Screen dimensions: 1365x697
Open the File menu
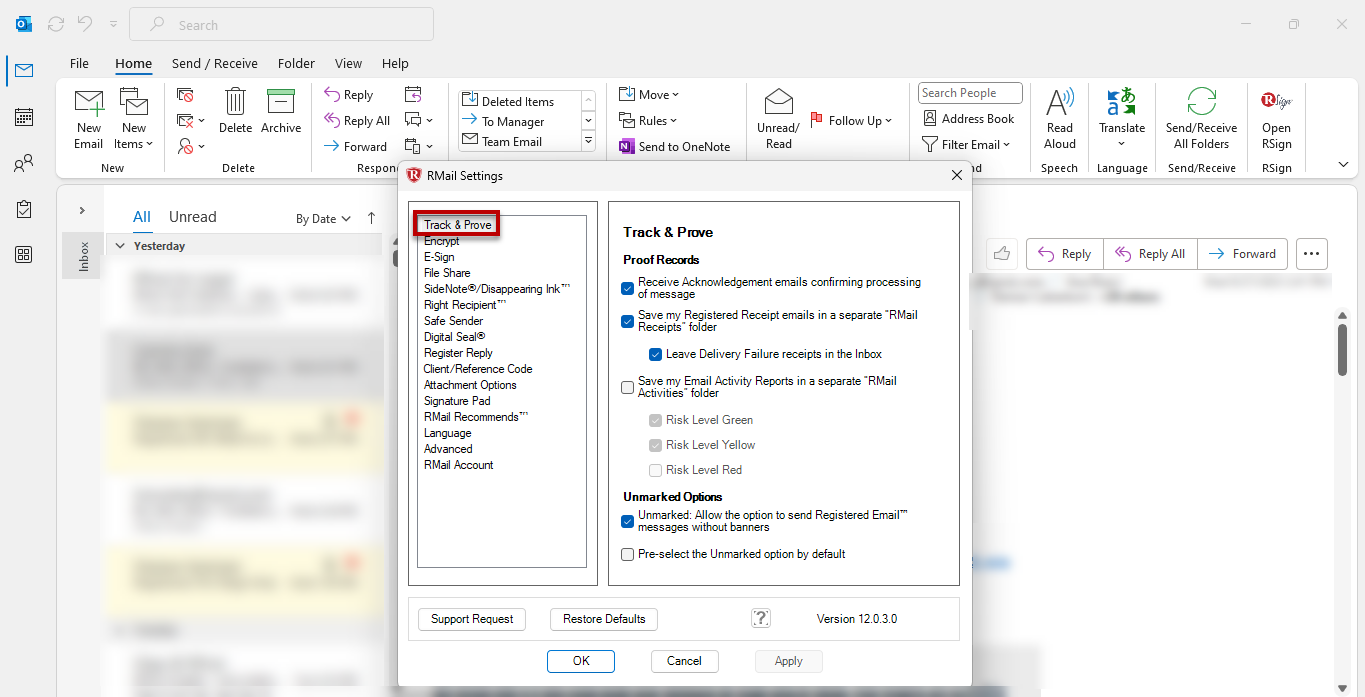79,63
